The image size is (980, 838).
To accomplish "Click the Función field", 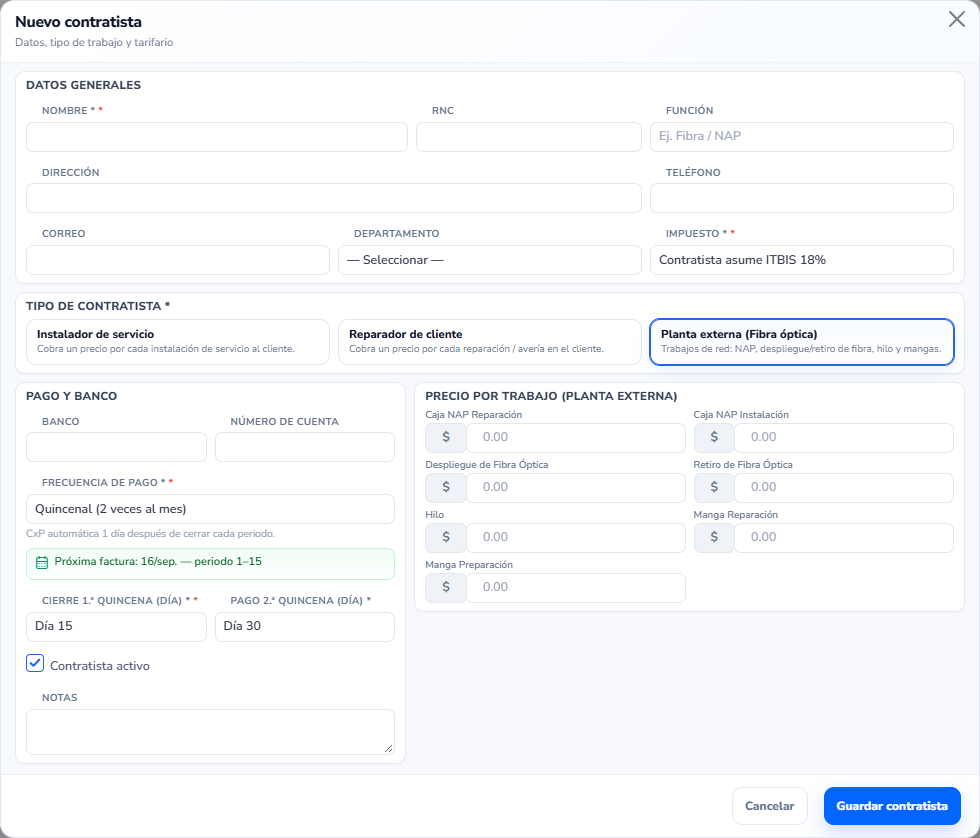I will pos(802,137).
